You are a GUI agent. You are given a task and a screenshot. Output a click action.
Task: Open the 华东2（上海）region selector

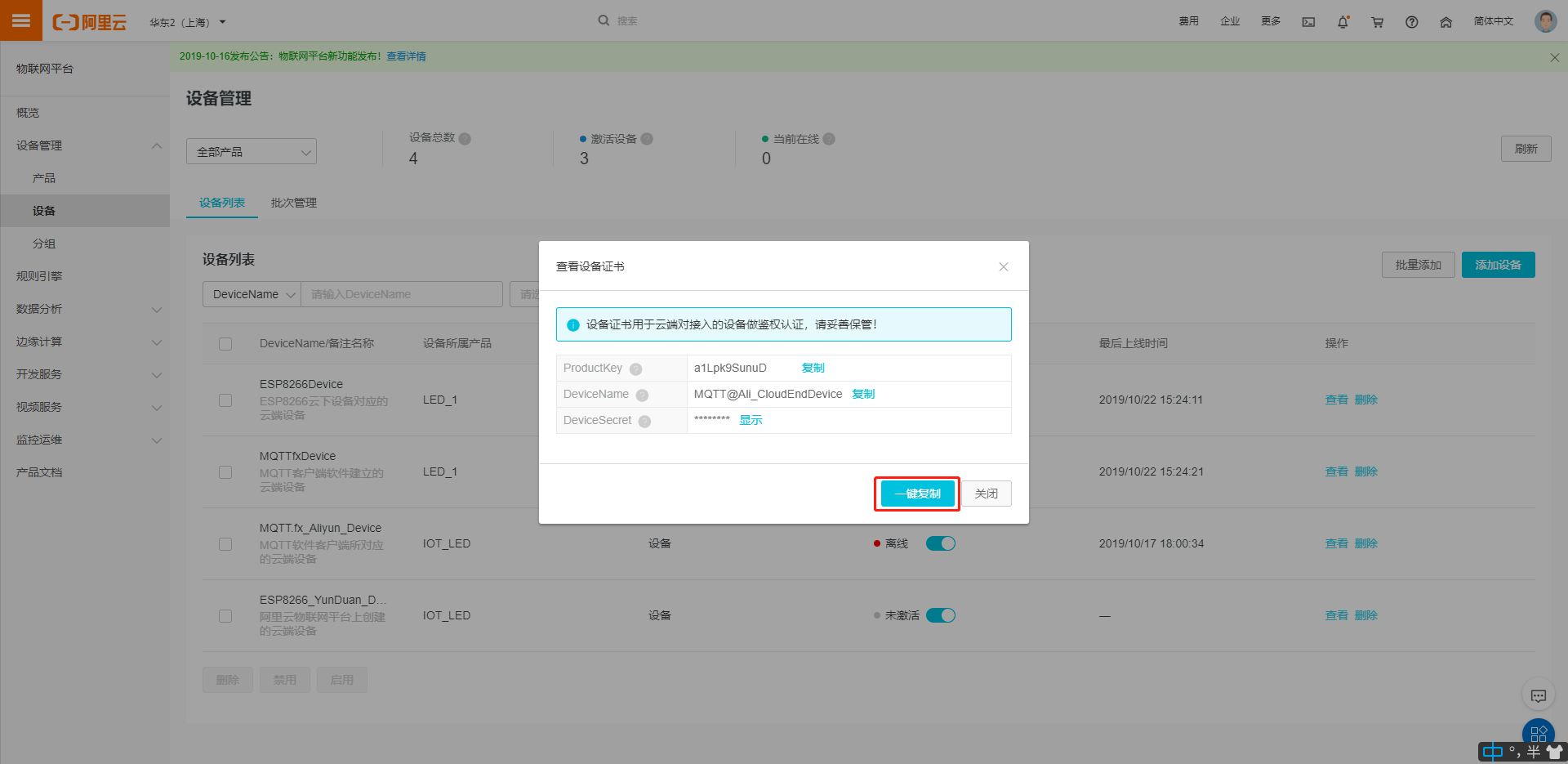pyautogui.click(x=186, y=22)
